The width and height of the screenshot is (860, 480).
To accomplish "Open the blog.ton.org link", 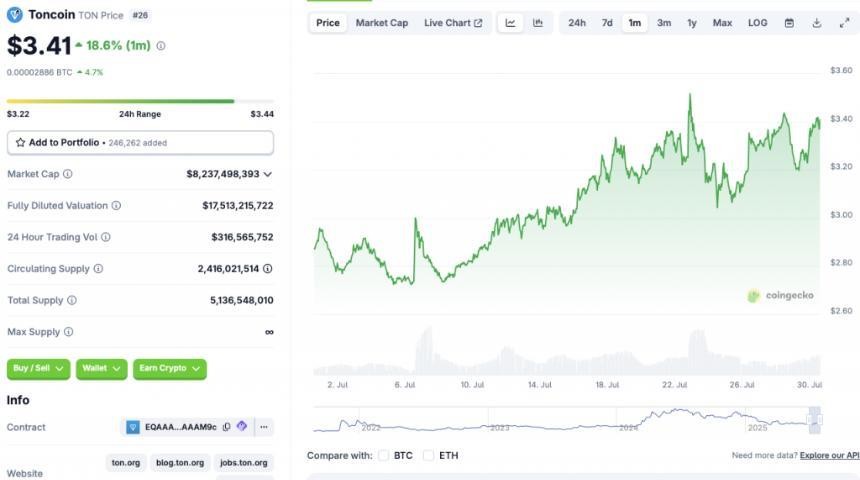I will pyautogui.click(x=180, y=463).
